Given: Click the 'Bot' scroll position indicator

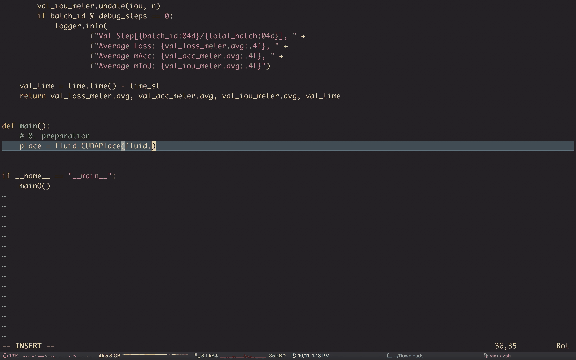Looking at the screenshot, I should [562, 346].
